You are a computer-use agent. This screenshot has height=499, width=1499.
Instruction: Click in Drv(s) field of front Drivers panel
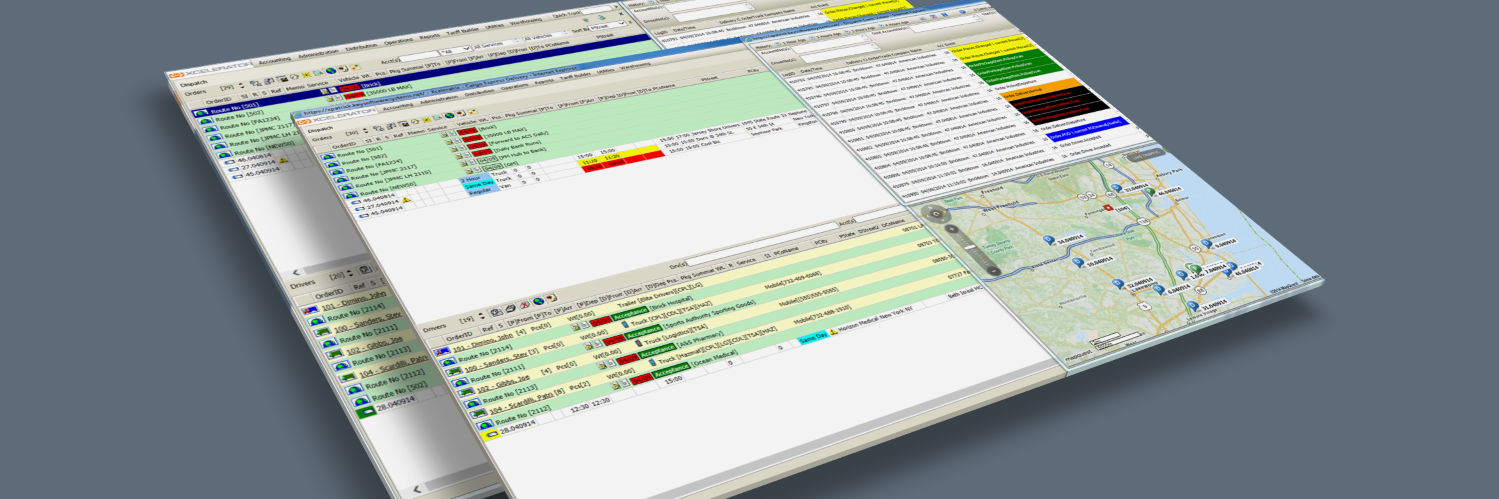coord(762,244)
